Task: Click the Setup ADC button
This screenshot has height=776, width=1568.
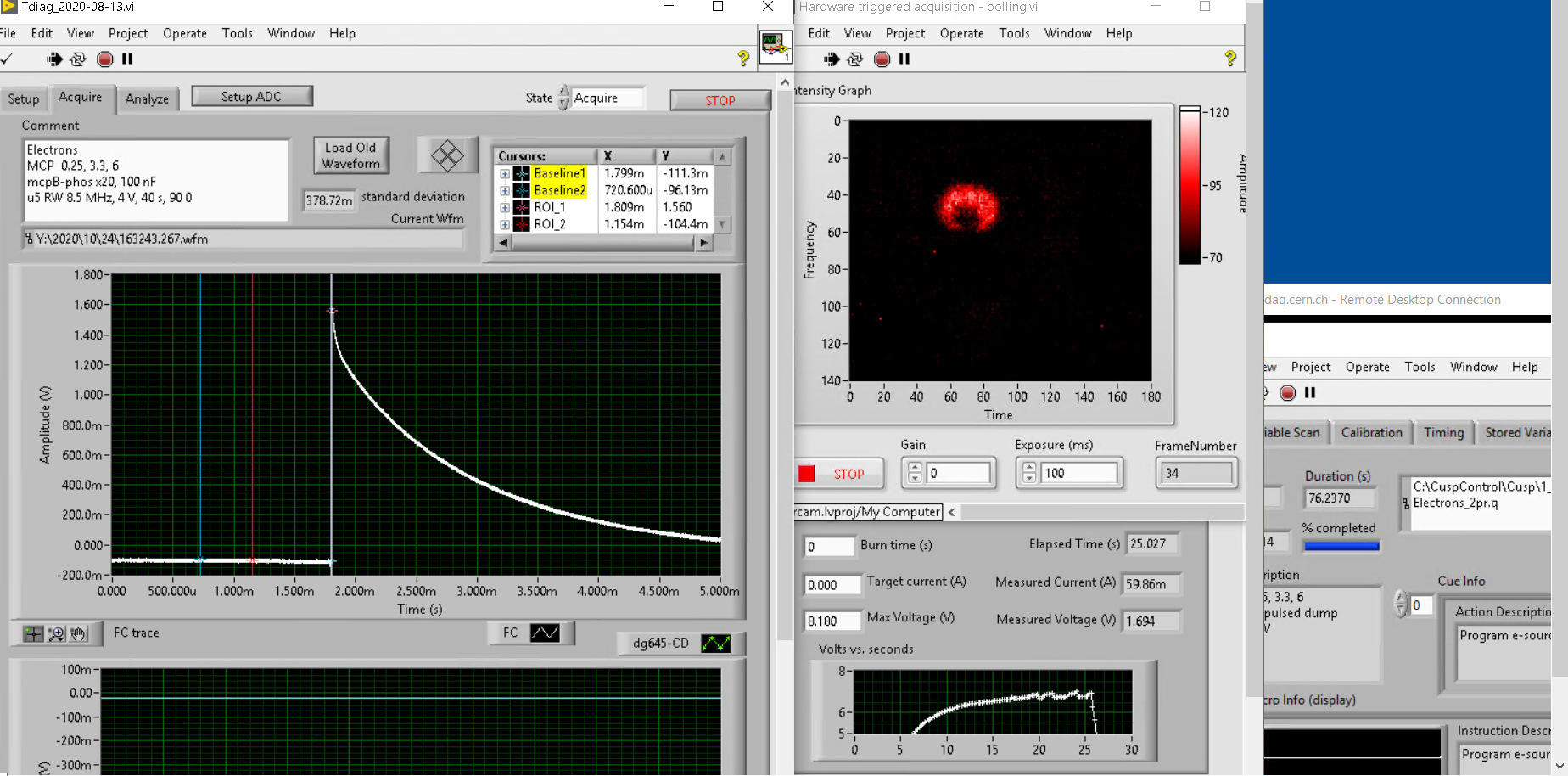Action: click(x=251, y=97)
